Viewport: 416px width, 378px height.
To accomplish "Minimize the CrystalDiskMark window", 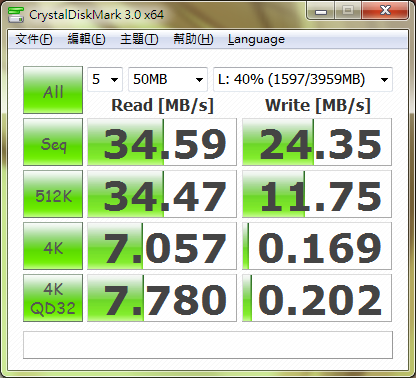I will [x=321, y=11].
